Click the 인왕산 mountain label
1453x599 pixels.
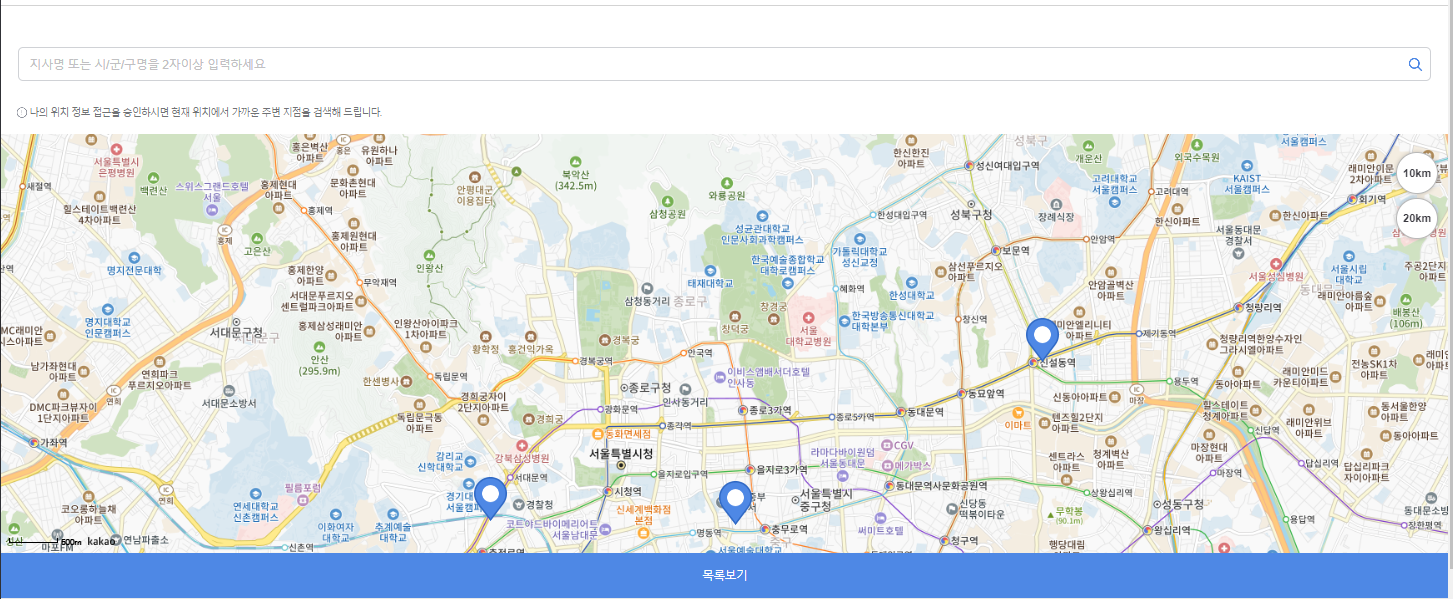[x=429, y=267]
